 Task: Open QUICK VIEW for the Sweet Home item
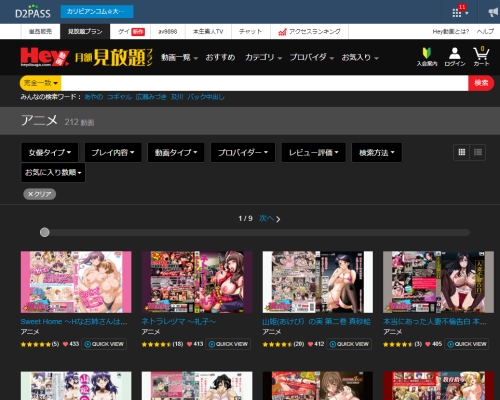[104, 344]
